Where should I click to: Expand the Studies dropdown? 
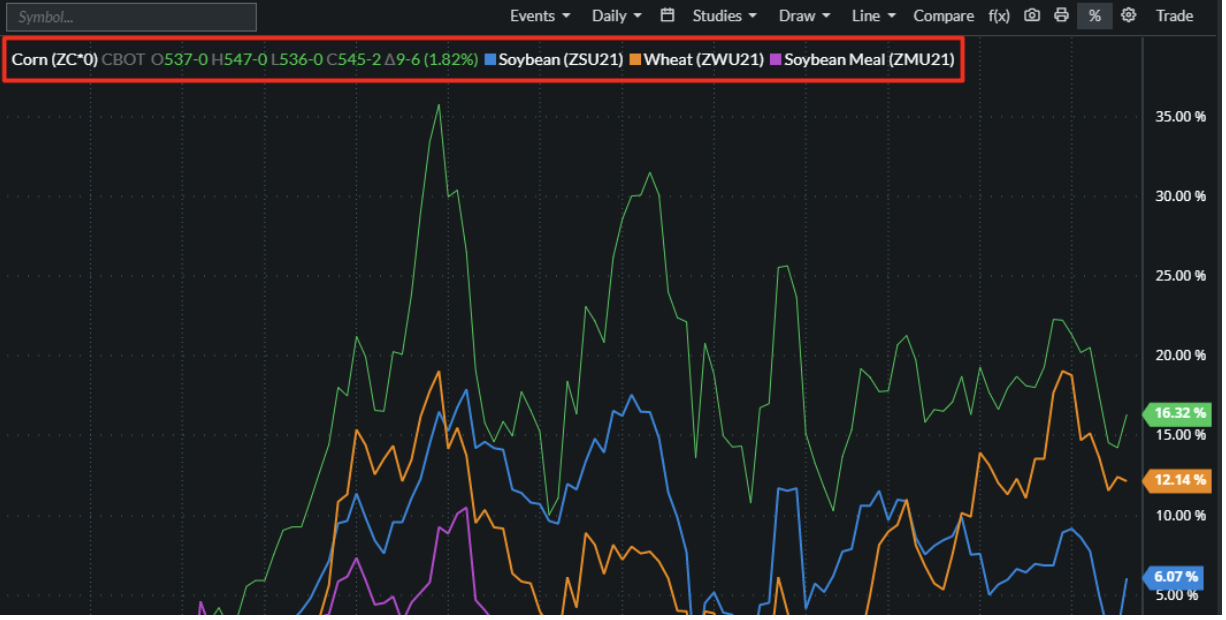coord(725,16)
